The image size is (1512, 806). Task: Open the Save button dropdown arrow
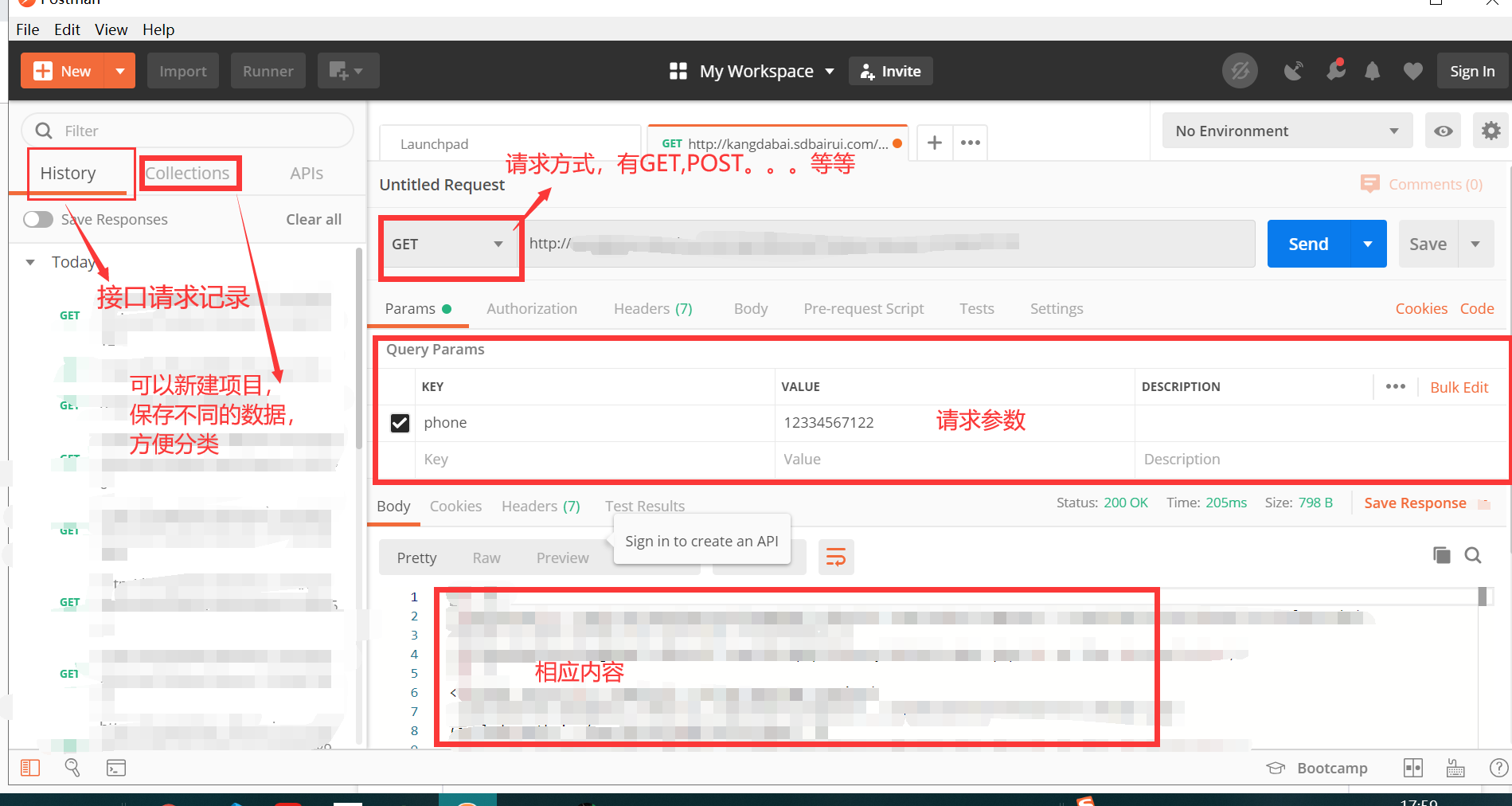point(1475,244)
